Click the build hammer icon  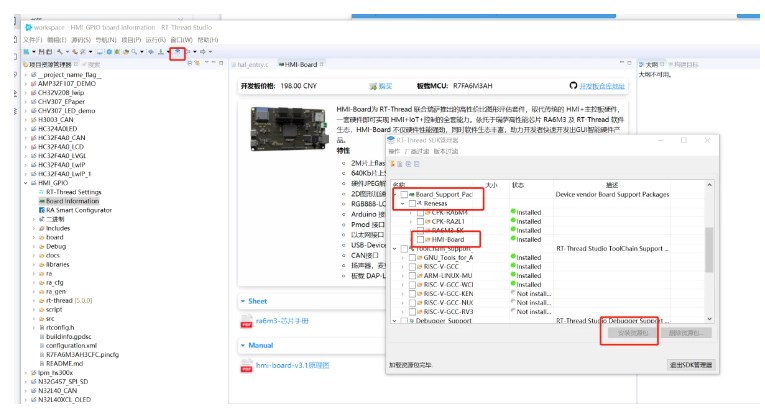(x=60, y=52)
